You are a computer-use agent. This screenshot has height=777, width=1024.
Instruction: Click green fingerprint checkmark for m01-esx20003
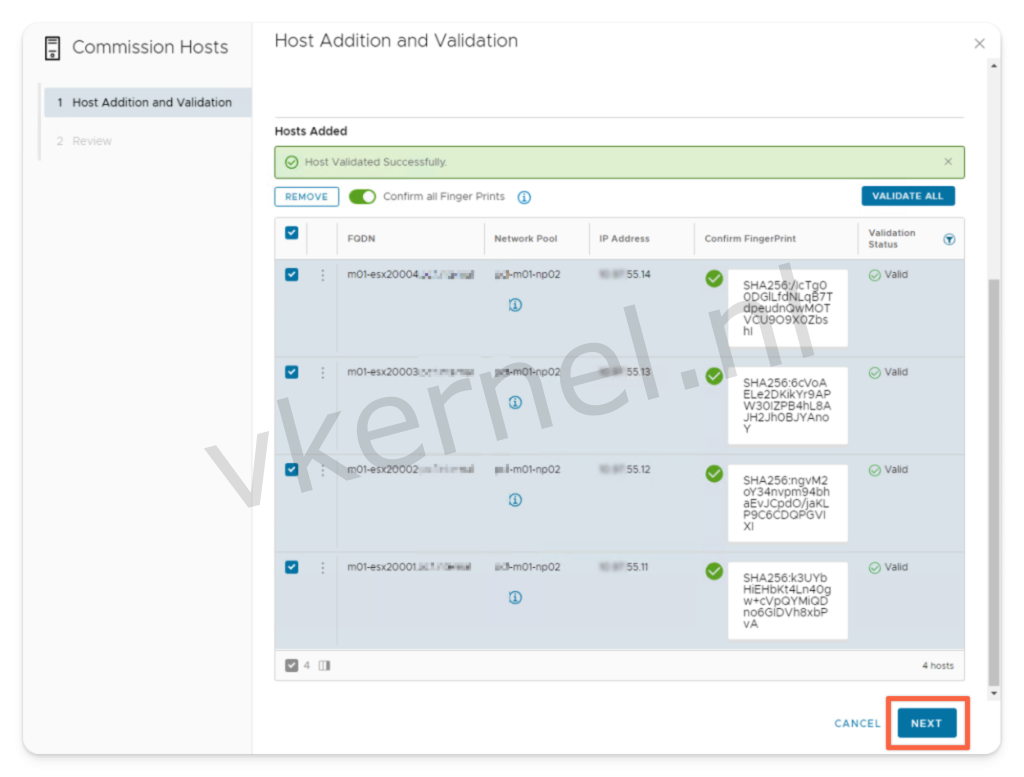714,376
